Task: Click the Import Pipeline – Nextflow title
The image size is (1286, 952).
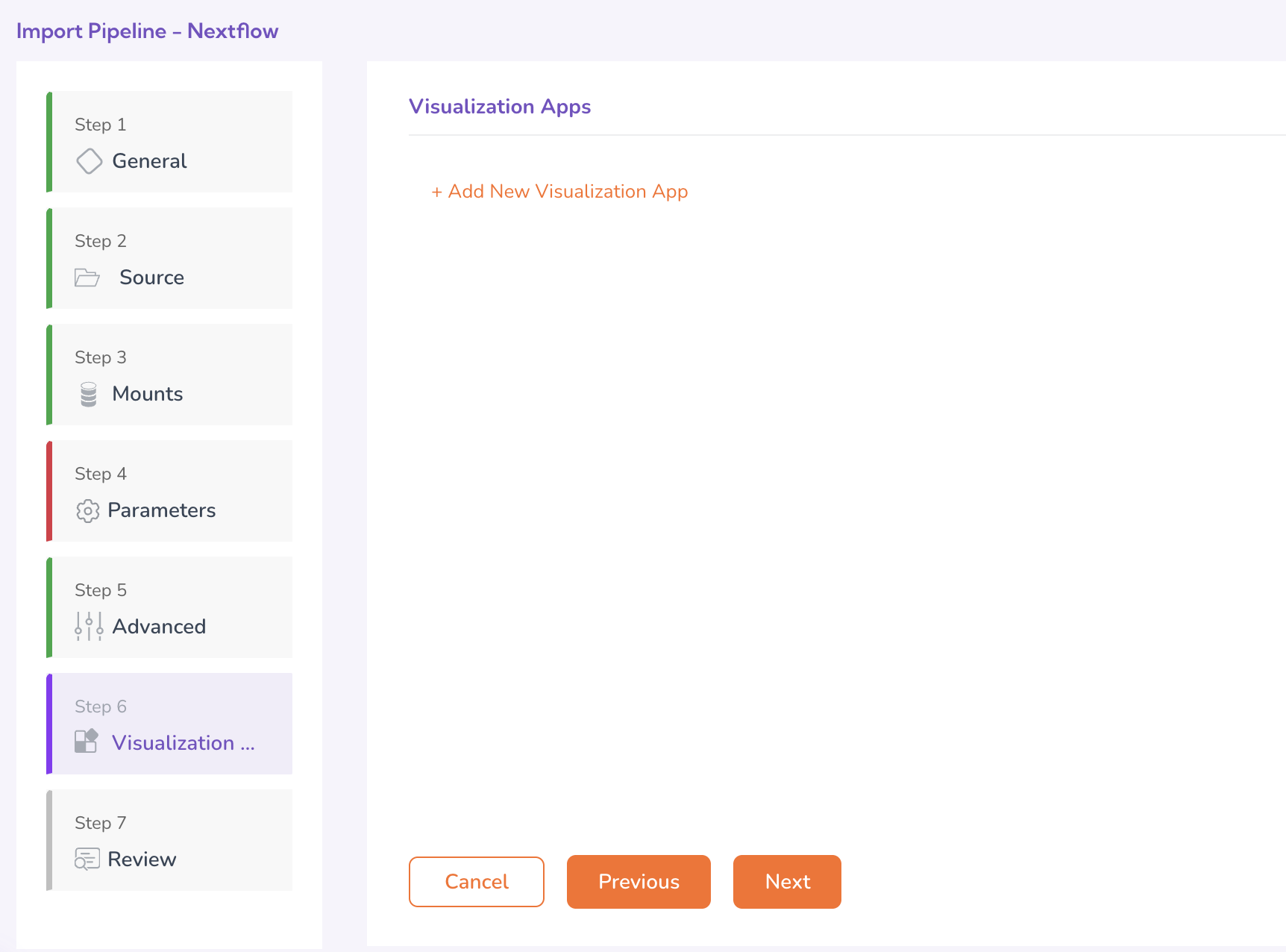Action: [147, 31]
